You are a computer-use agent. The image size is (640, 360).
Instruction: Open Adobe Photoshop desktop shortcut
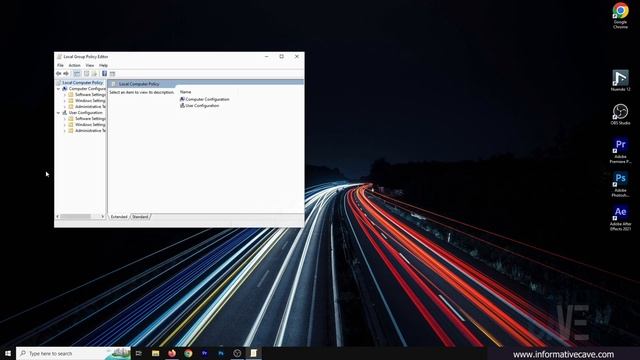620,184
